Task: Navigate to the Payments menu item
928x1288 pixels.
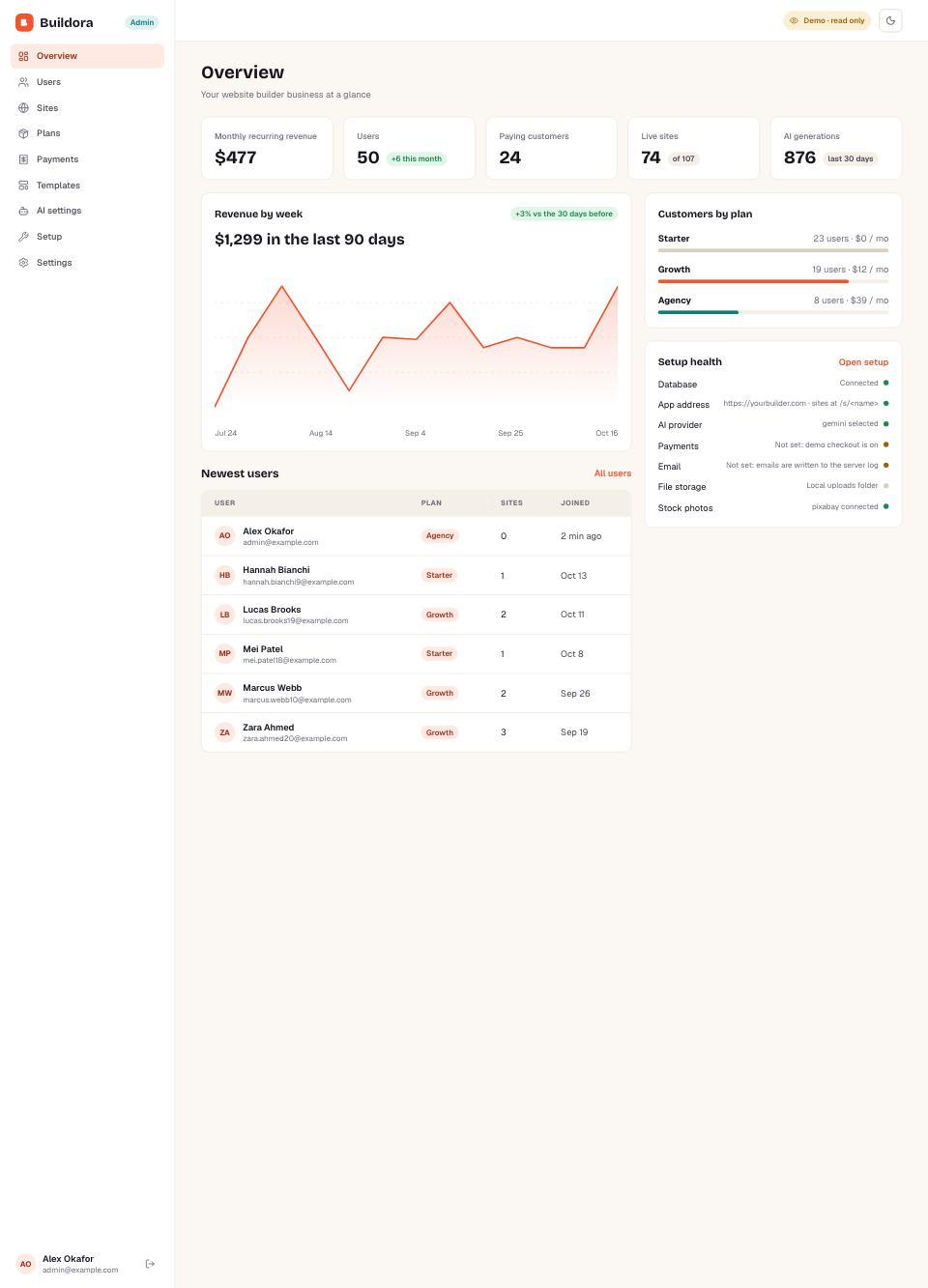Action: 87,159
